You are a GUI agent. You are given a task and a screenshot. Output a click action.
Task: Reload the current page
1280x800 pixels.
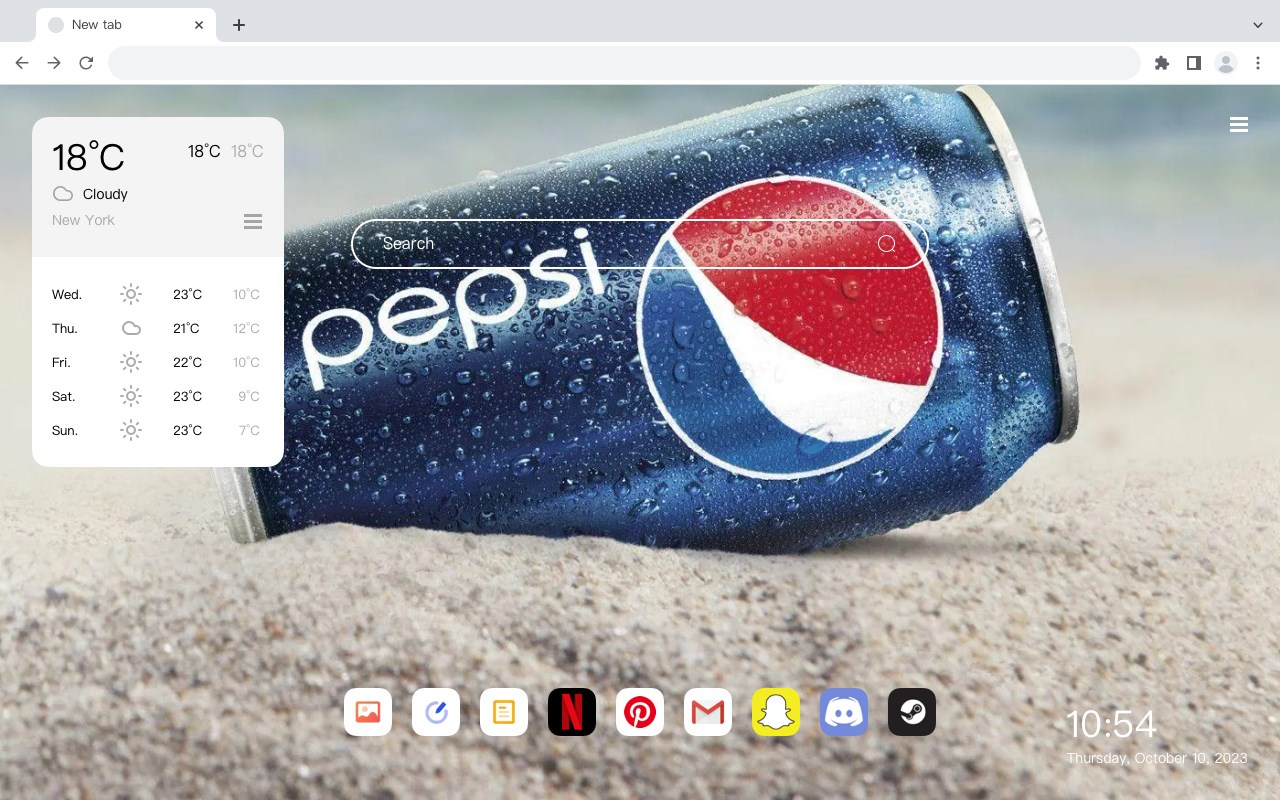pos(86,63)
